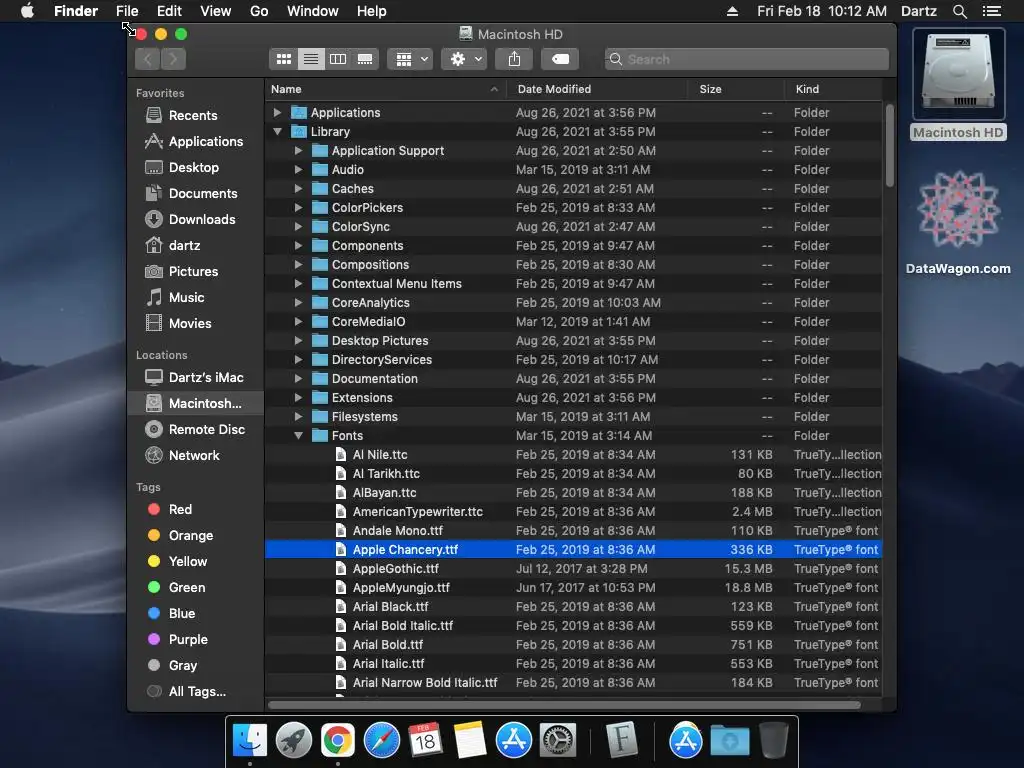Viewport: 1024px width, 768px height.
Task: Launch Chrome from the Dock
Action: (338, 740)
